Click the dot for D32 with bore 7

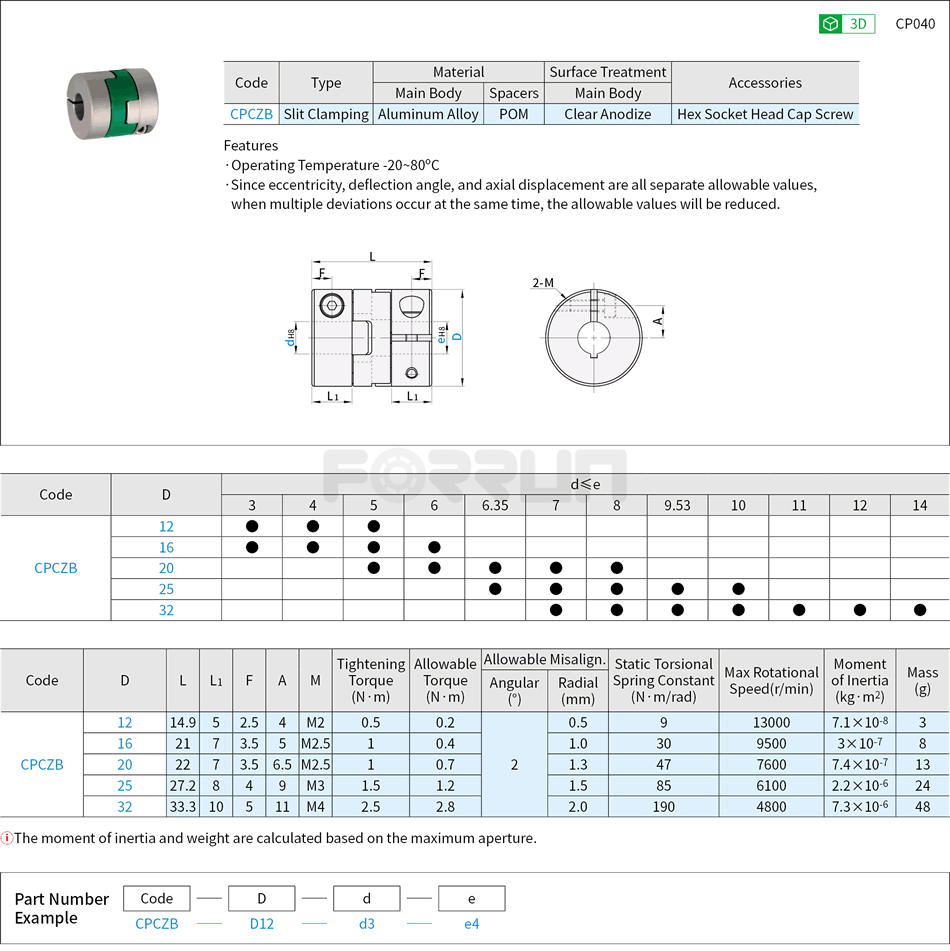tap(556, 610)
